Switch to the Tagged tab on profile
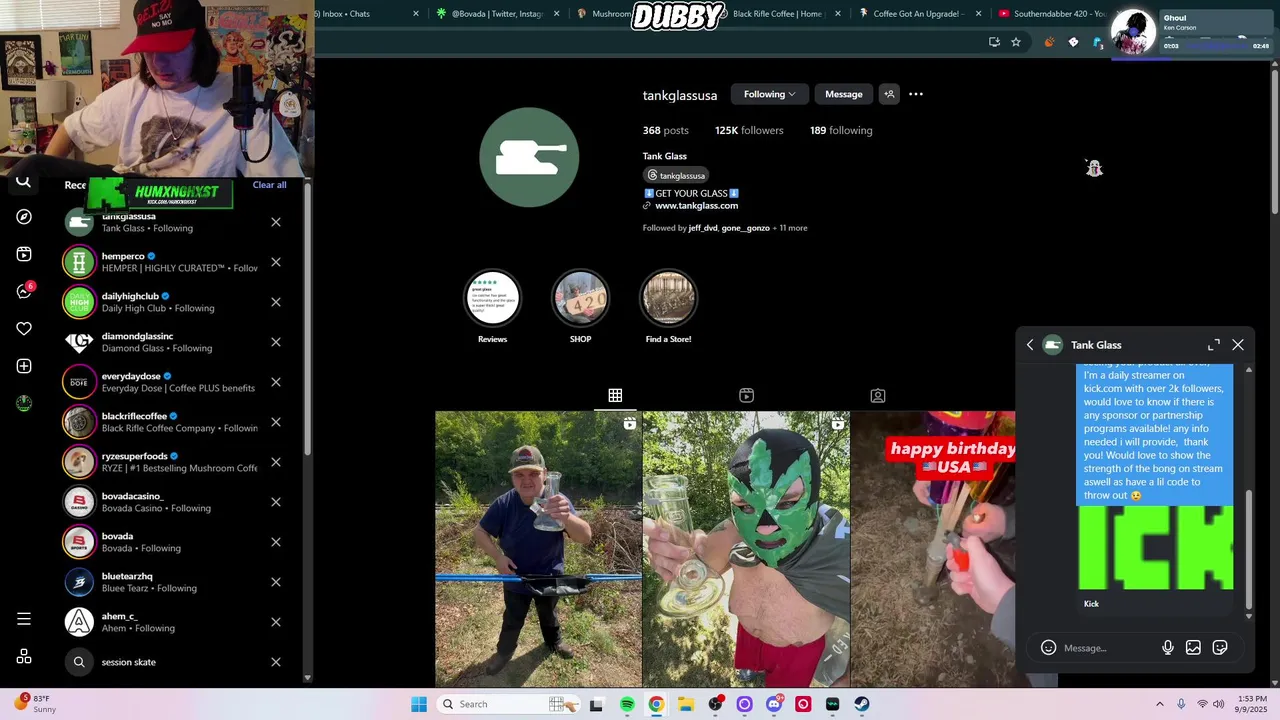Screen dimensions: 1280x720 [877, 396]
